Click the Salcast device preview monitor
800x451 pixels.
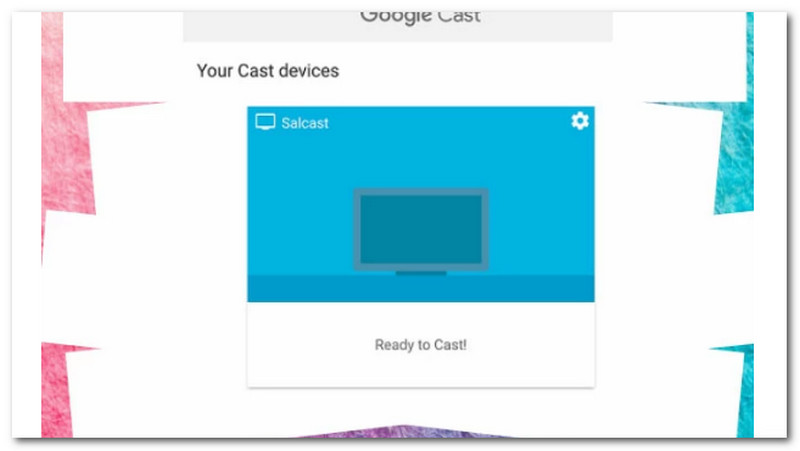click(421, 231)
